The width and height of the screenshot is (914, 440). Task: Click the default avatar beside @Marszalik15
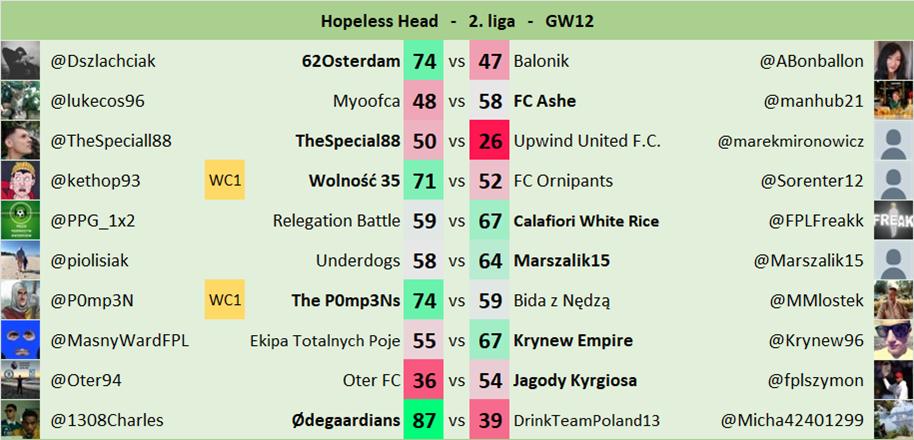click(x=893, y=261)
